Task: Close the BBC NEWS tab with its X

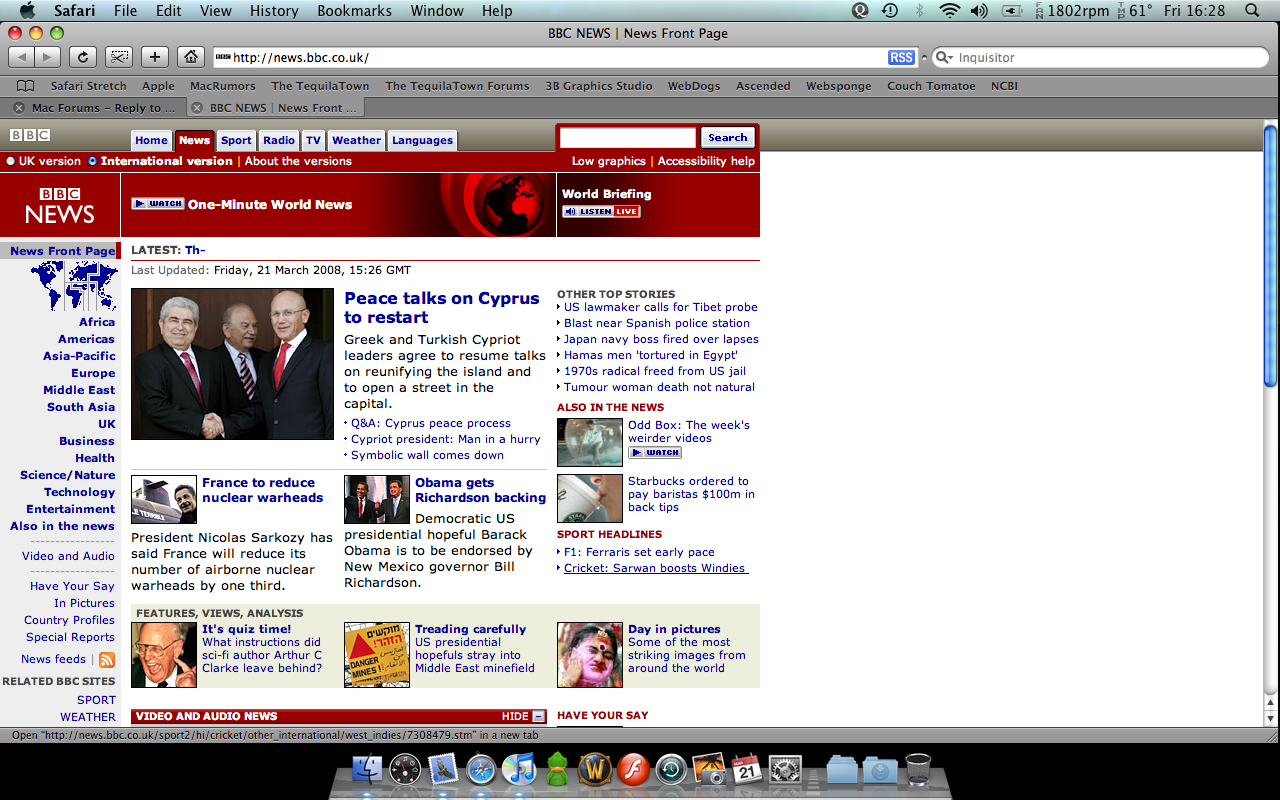Action: [x=197, y=108]
